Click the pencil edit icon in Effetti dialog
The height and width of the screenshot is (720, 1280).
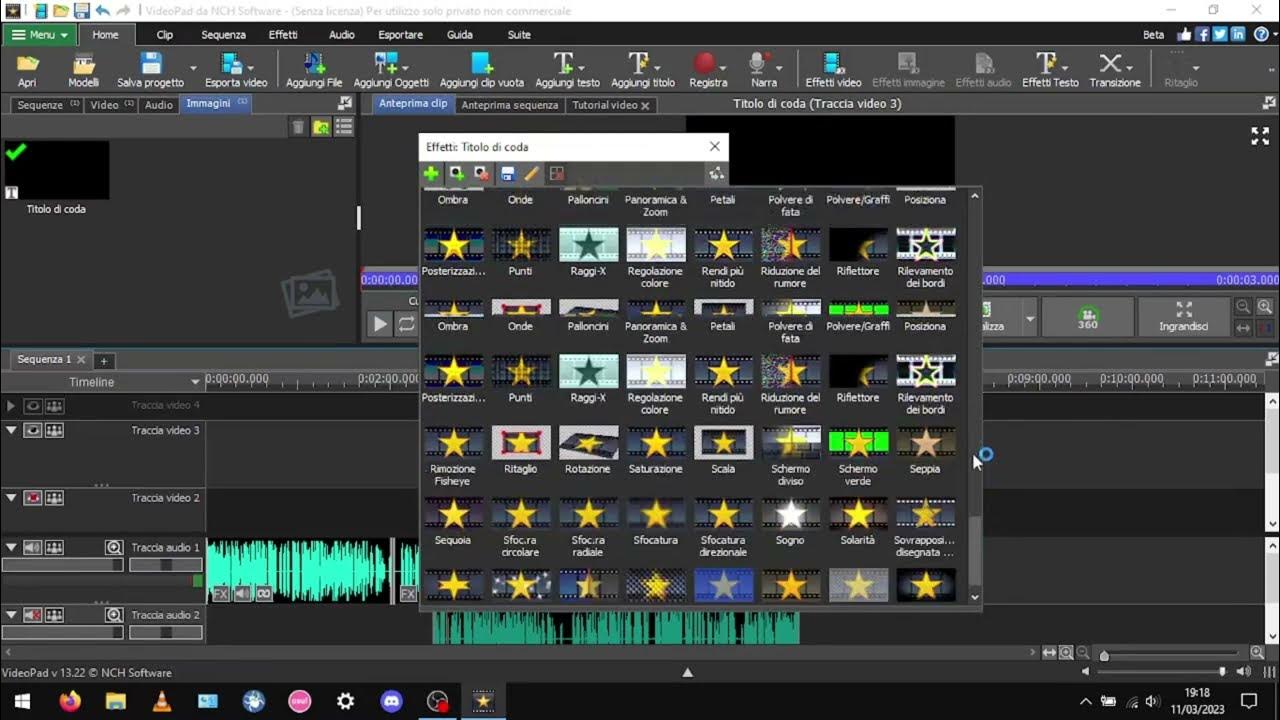coord(532,174)
